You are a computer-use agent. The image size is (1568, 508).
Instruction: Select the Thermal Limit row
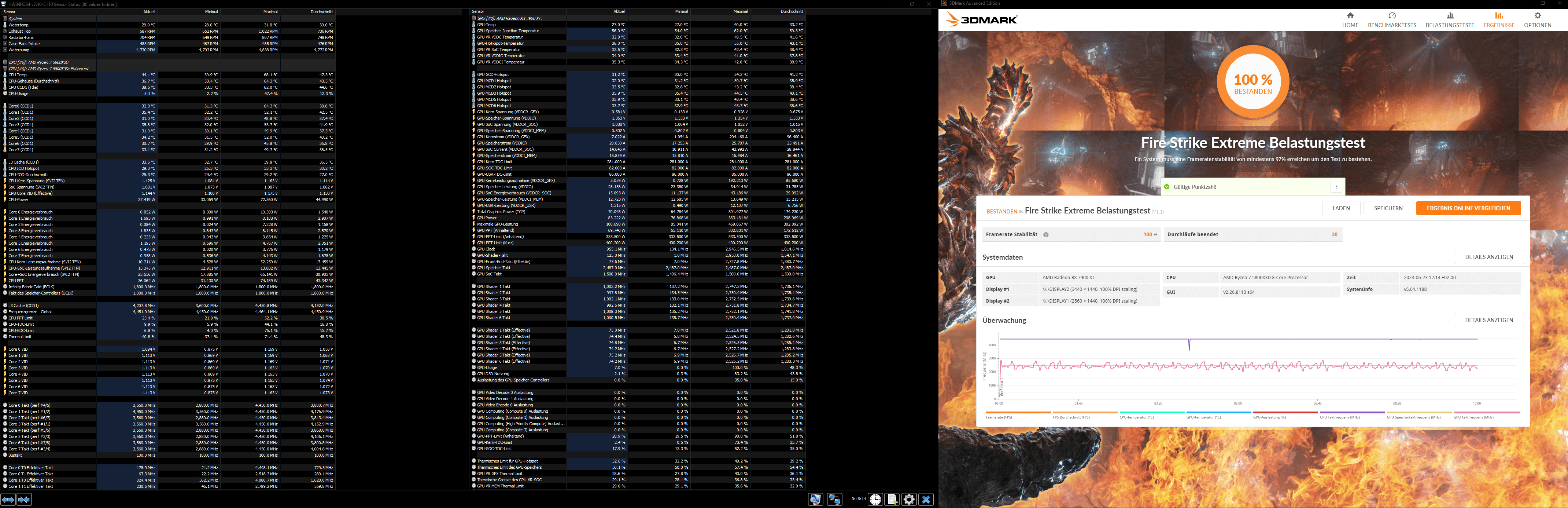169,337
